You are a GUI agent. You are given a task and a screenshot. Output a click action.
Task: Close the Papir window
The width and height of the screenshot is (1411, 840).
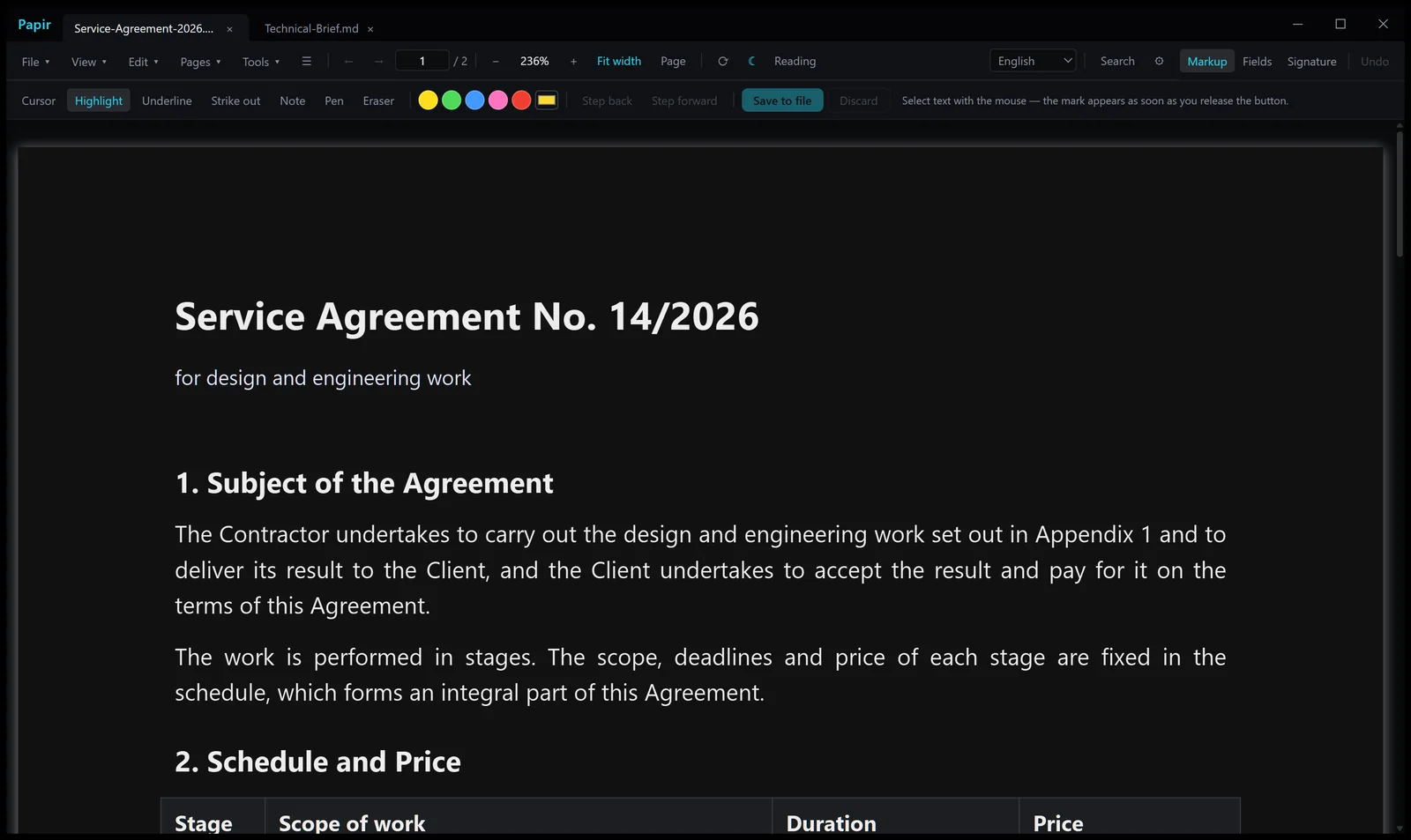pos(1383,24)
